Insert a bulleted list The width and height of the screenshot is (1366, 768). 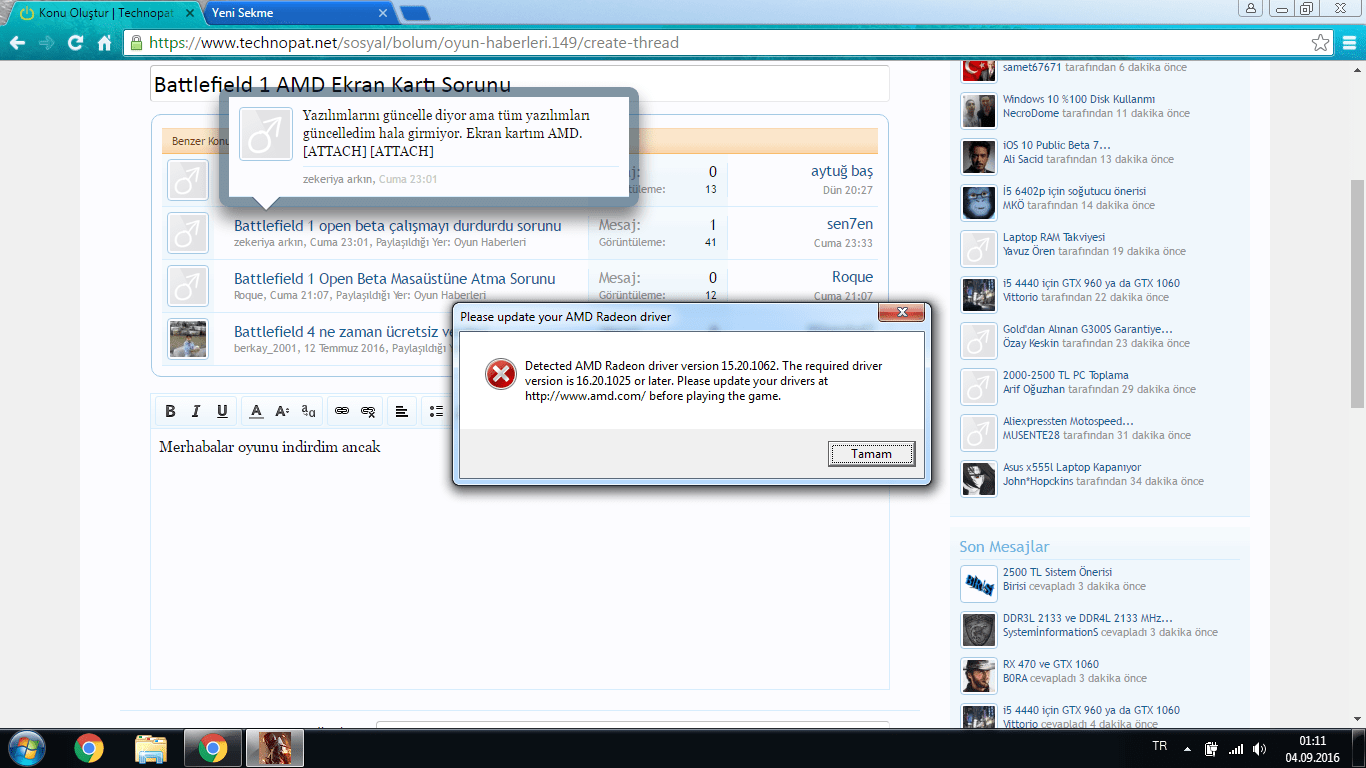(435, 411)
